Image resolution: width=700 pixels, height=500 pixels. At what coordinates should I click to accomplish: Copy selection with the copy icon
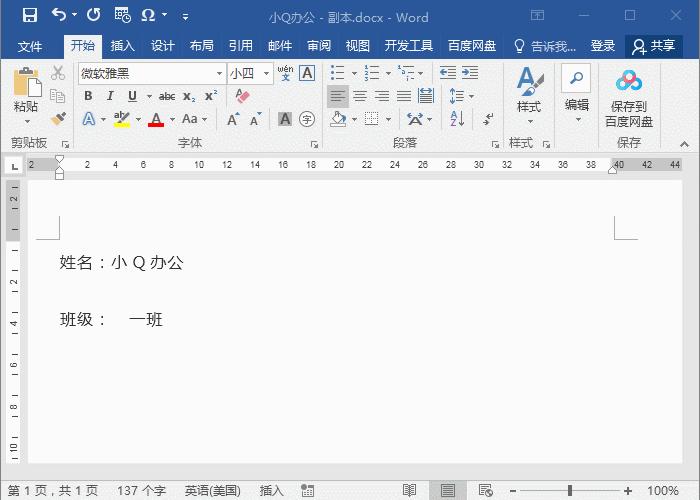coord(58,96)
